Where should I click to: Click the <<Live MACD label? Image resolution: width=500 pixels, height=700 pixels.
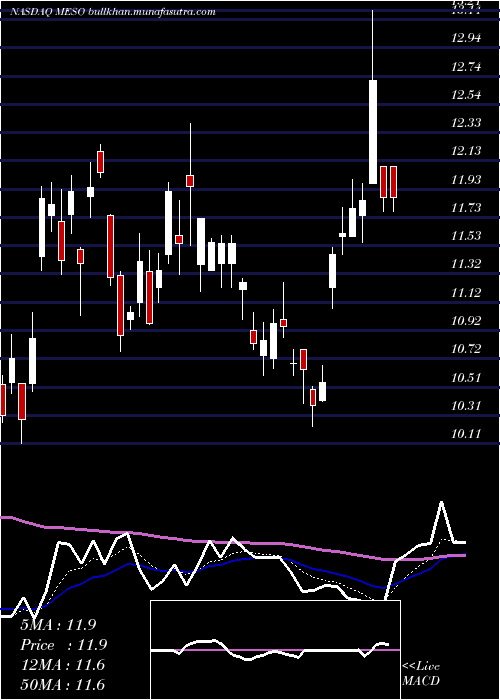421,673
